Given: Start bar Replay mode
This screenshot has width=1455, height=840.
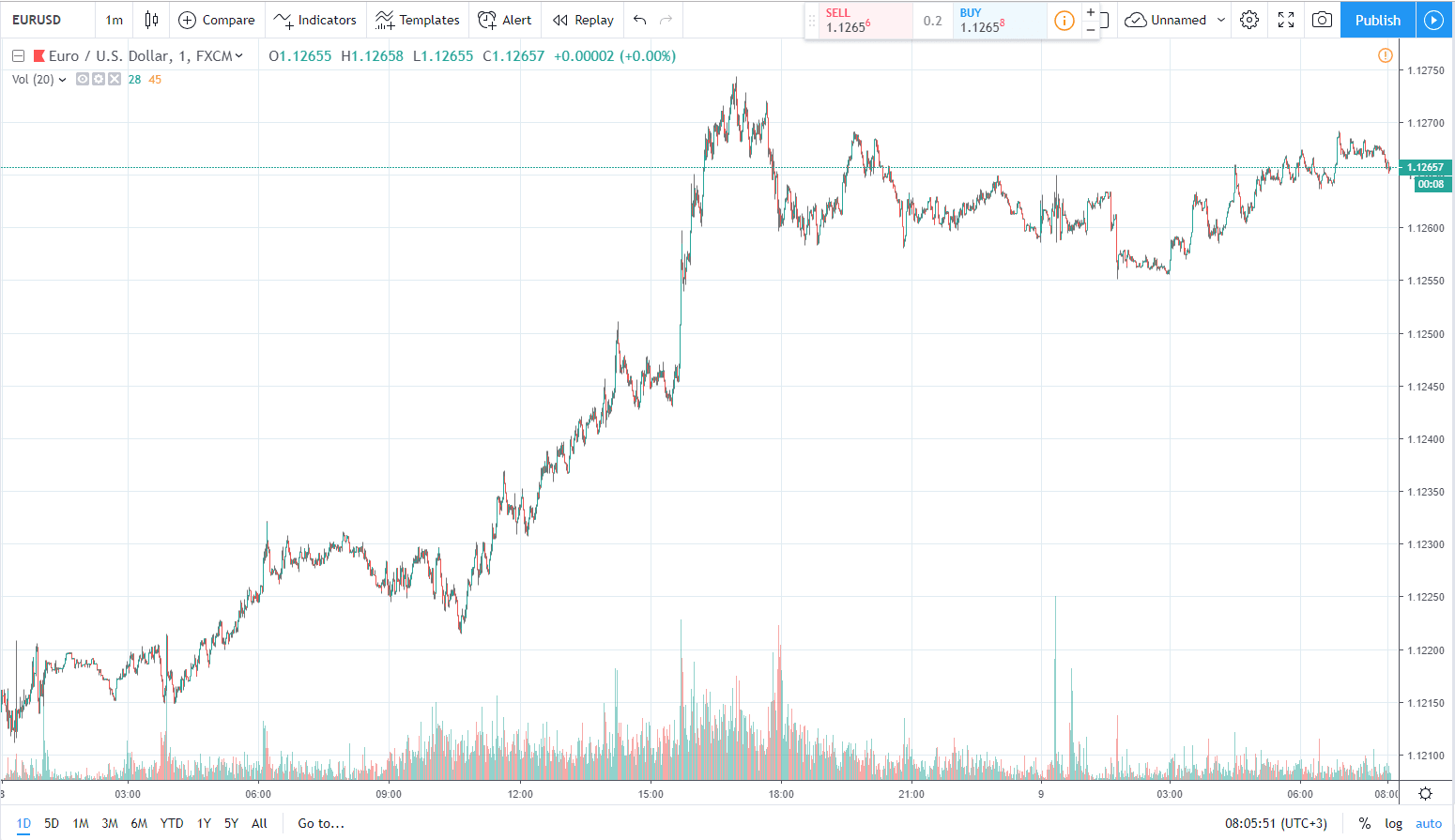Looking at the screenshot, I should click(583, 20).
